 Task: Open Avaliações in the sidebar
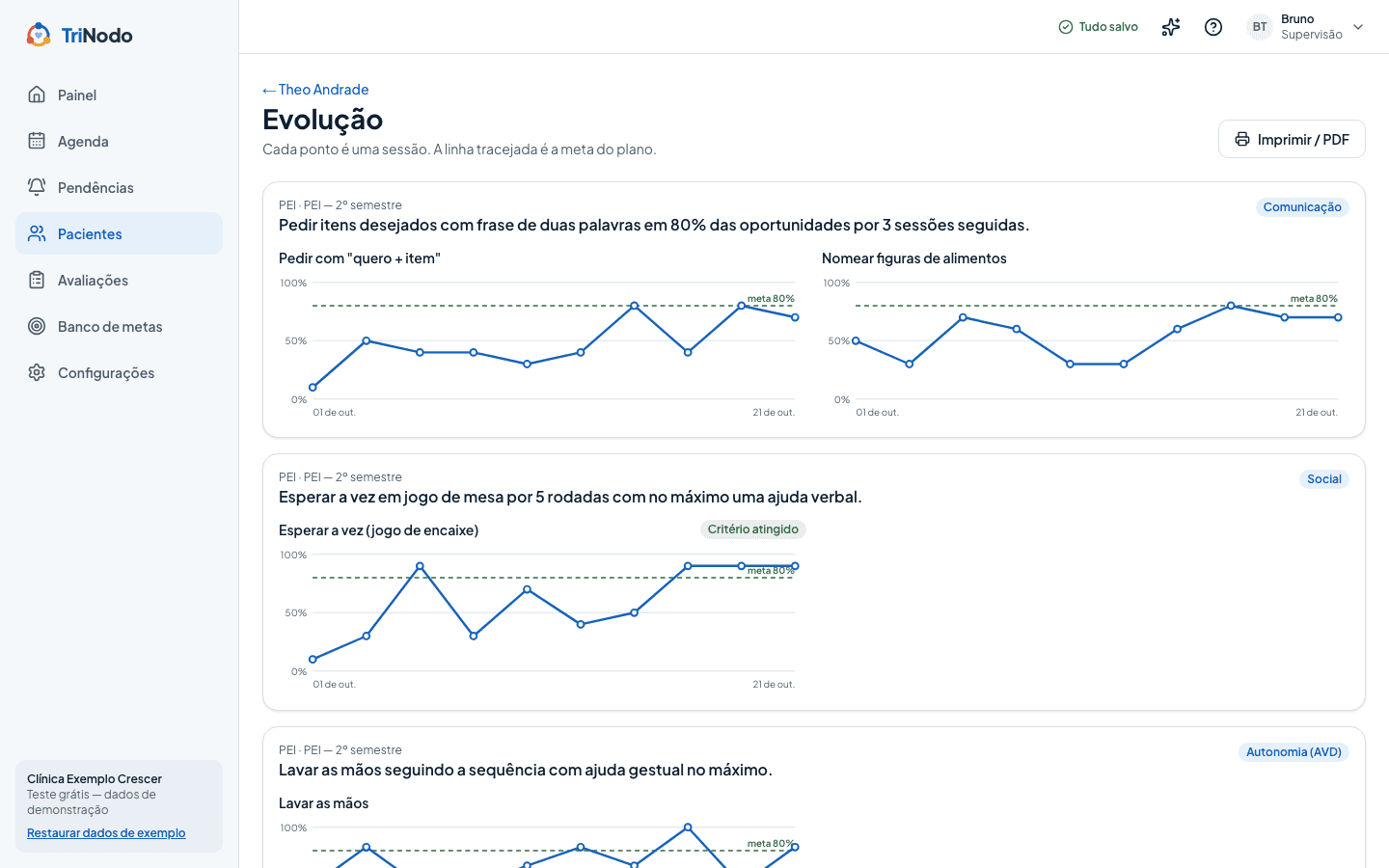click(119, 280)
